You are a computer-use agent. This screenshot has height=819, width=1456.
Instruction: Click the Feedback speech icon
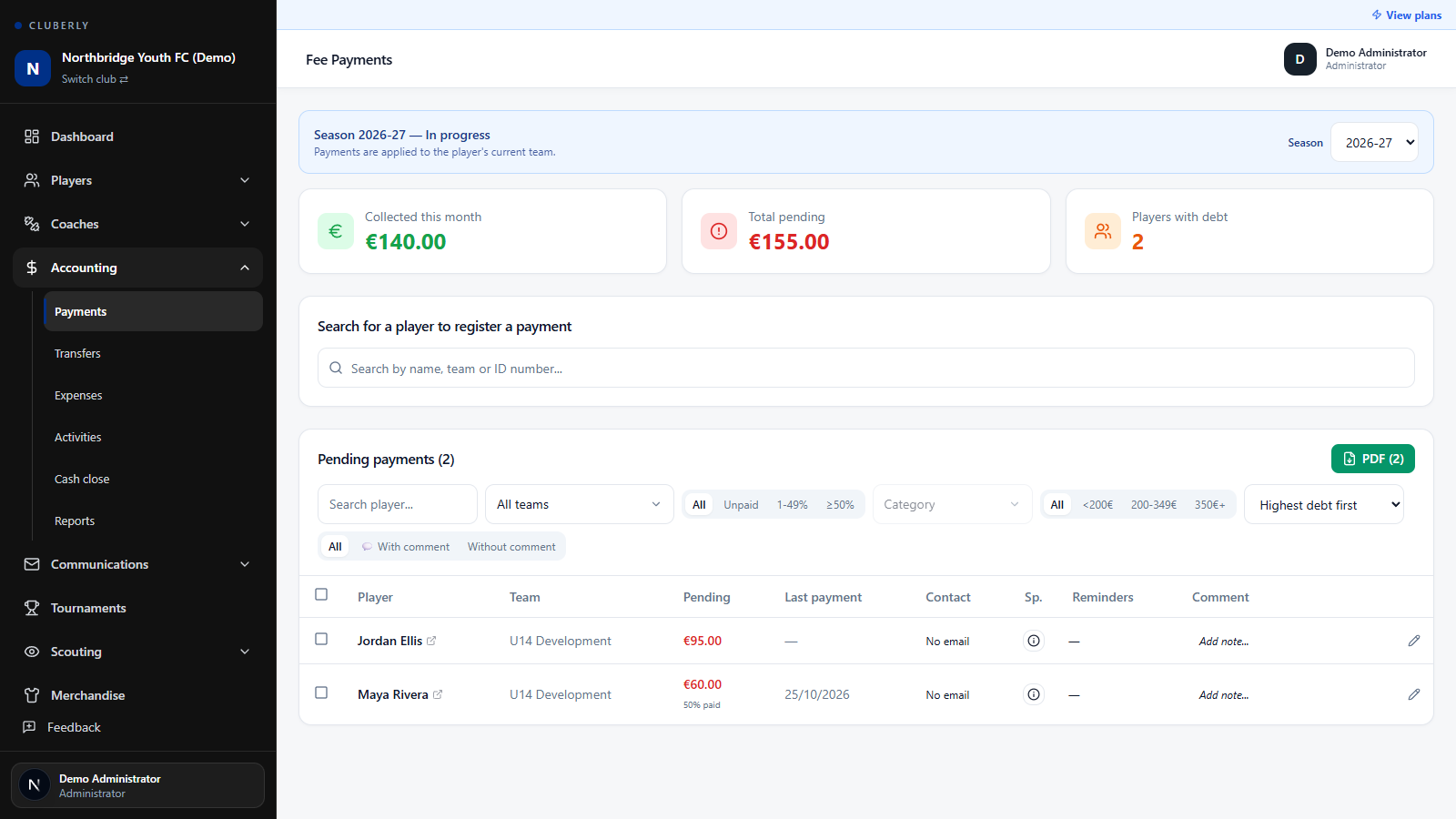click(x=29, y=727)
